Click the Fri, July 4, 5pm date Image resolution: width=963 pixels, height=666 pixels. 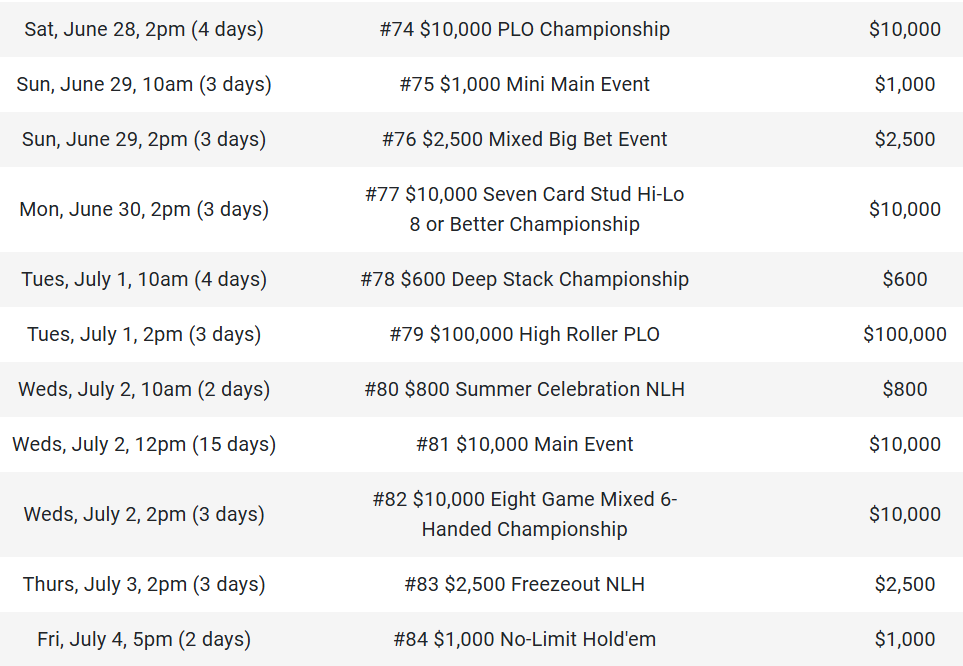[144, 639]
